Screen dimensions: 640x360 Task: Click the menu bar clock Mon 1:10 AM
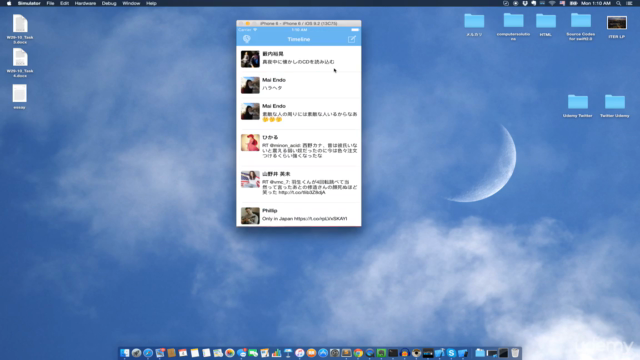[x=596, y=3]
